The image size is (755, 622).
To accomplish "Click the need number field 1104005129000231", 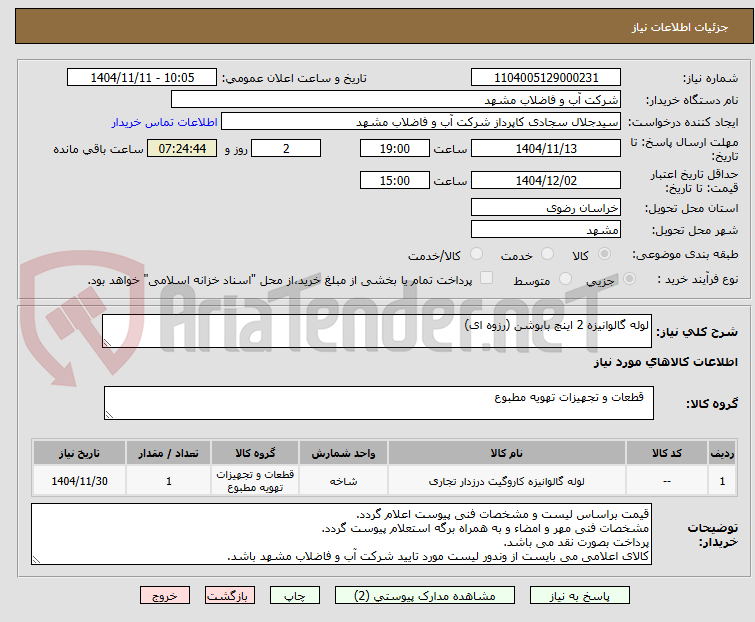I will point(546,78).
